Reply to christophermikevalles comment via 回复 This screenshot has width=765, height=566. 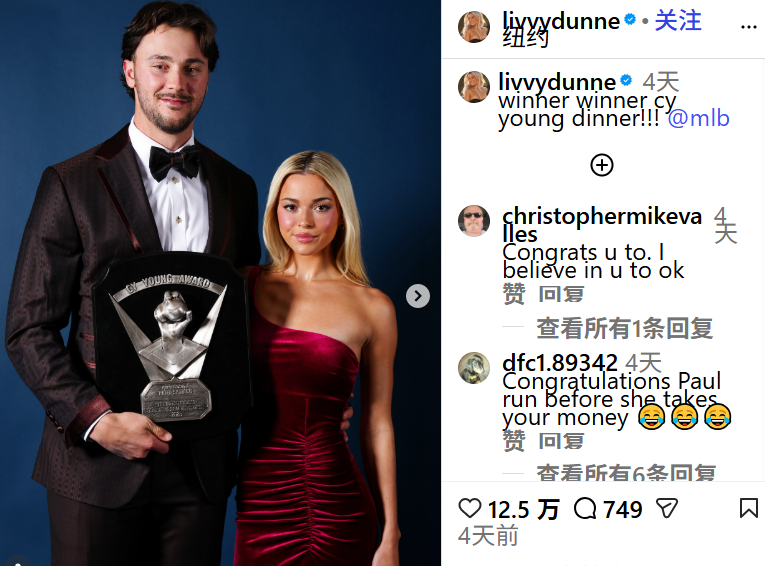click(561, 294)
